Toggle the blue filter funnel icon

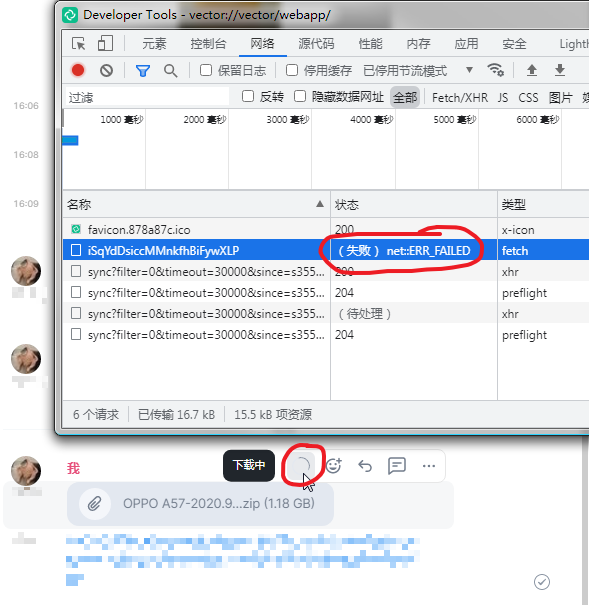pyautogui.click(x=143, y=71)
